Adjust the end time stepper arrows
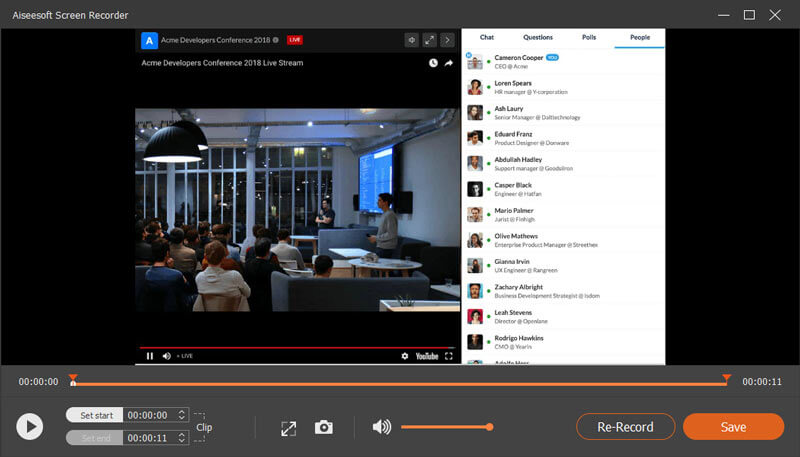Image resolution: width=800 pixels, height=457 pixels. (181, 437)
